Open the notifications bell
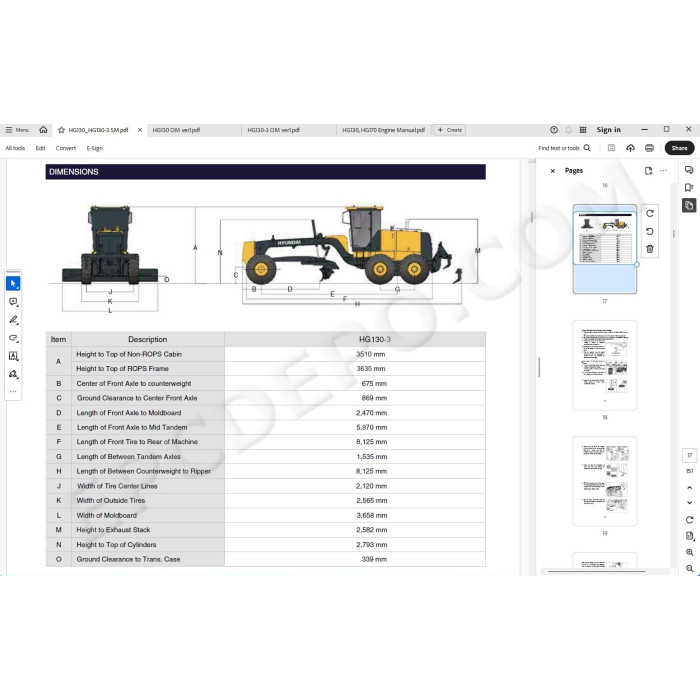 click(568, 130)
